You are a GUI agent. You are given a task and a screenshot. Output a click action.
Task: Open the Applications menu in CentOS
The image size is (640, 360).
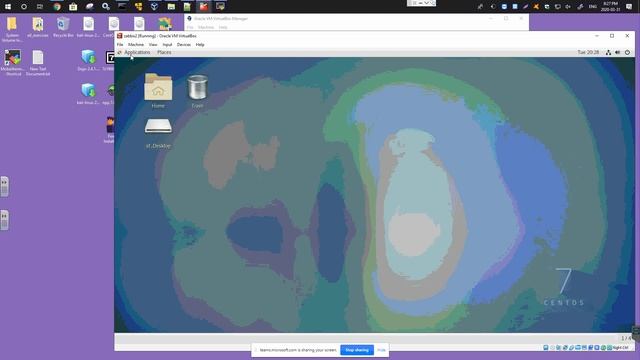[x=137, y=52]
